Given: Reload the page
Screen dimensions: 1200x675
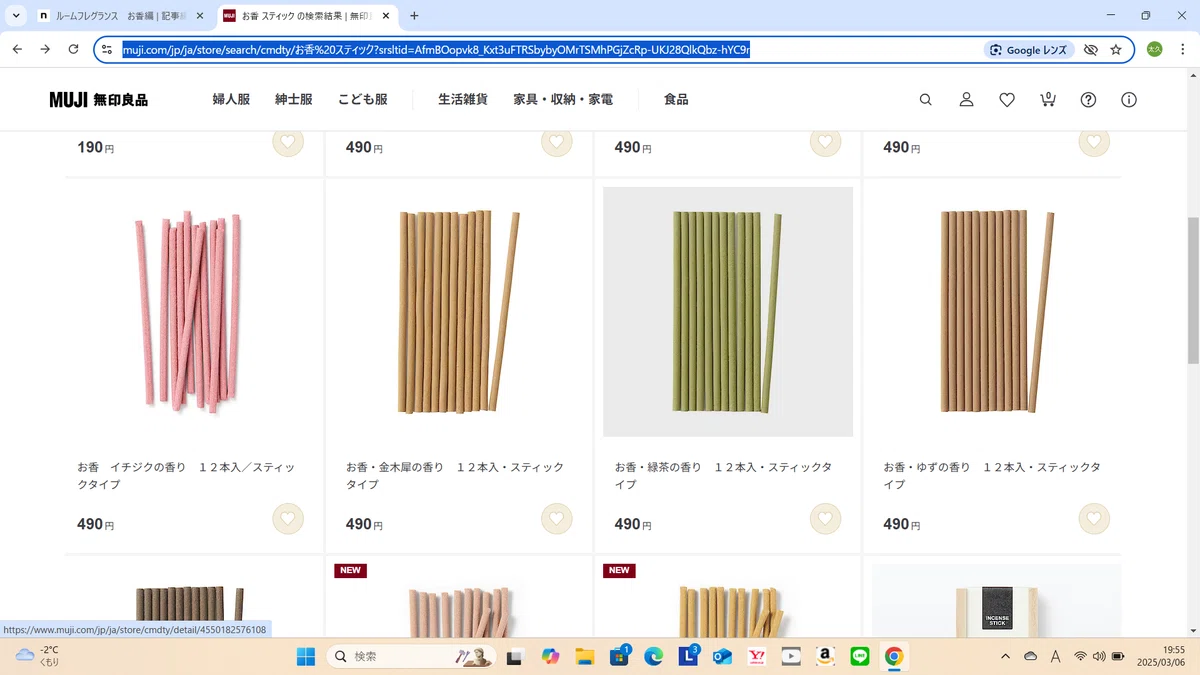Looking at the screenshot, I should pyautogui.click(x=73, y=49).
